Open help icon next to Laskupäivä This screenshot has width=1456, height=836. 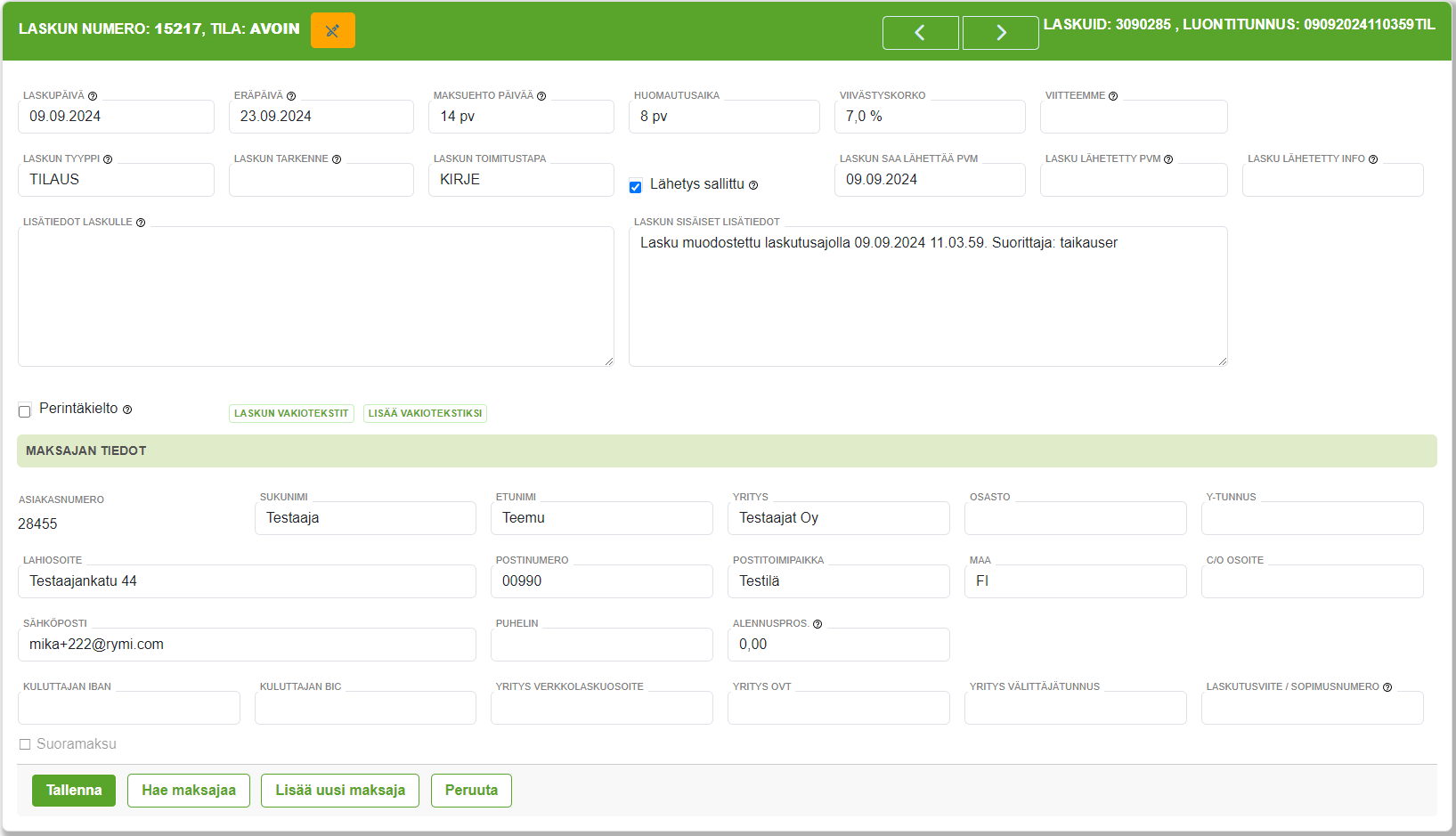(93, 96)
